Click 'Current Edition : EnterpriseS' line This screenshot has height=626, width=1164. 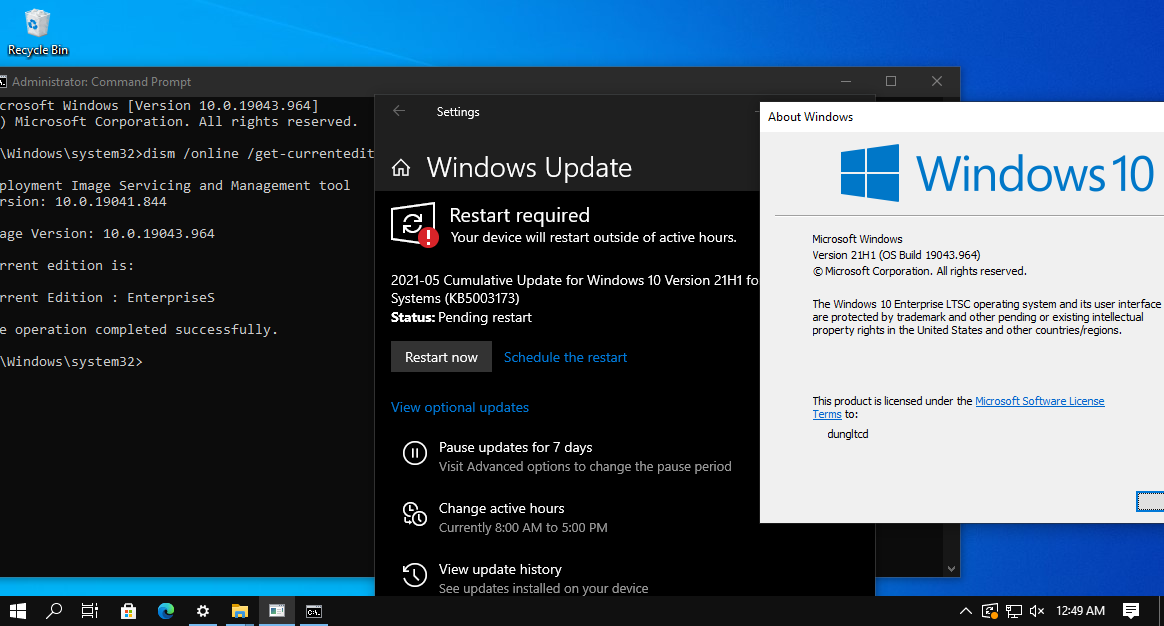108,297
